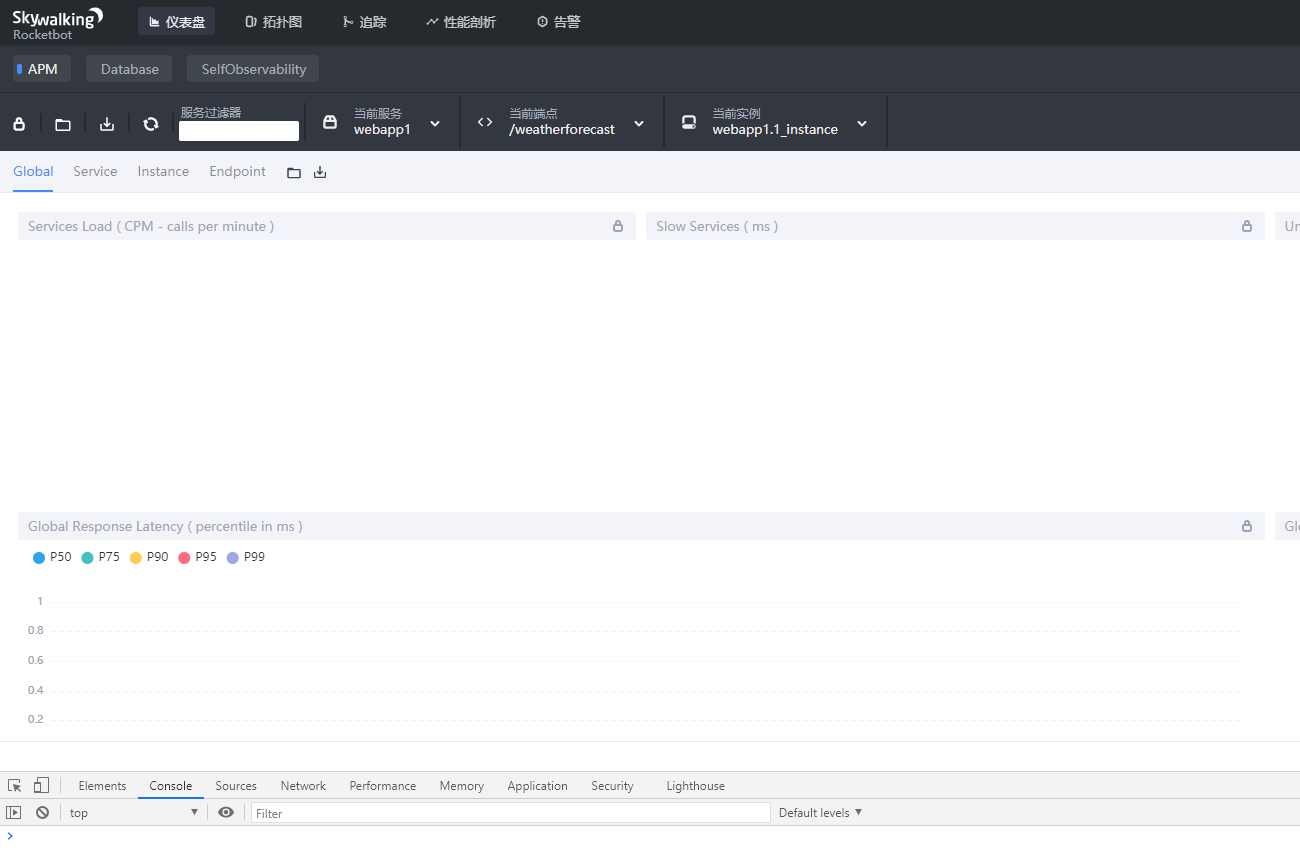Click the lock icon left of the folder icon
This screenshot has height=857, width=1300.
(18, 123)
